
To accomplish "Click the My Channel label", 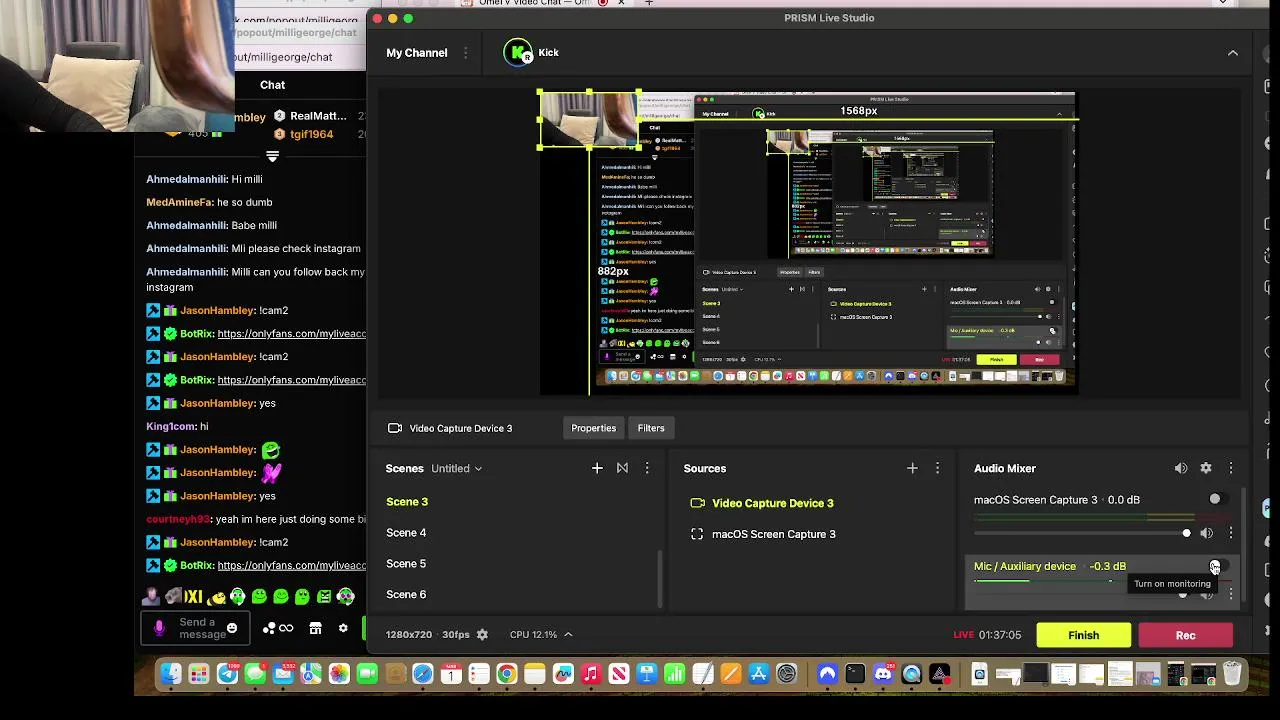I will point(417,53).
